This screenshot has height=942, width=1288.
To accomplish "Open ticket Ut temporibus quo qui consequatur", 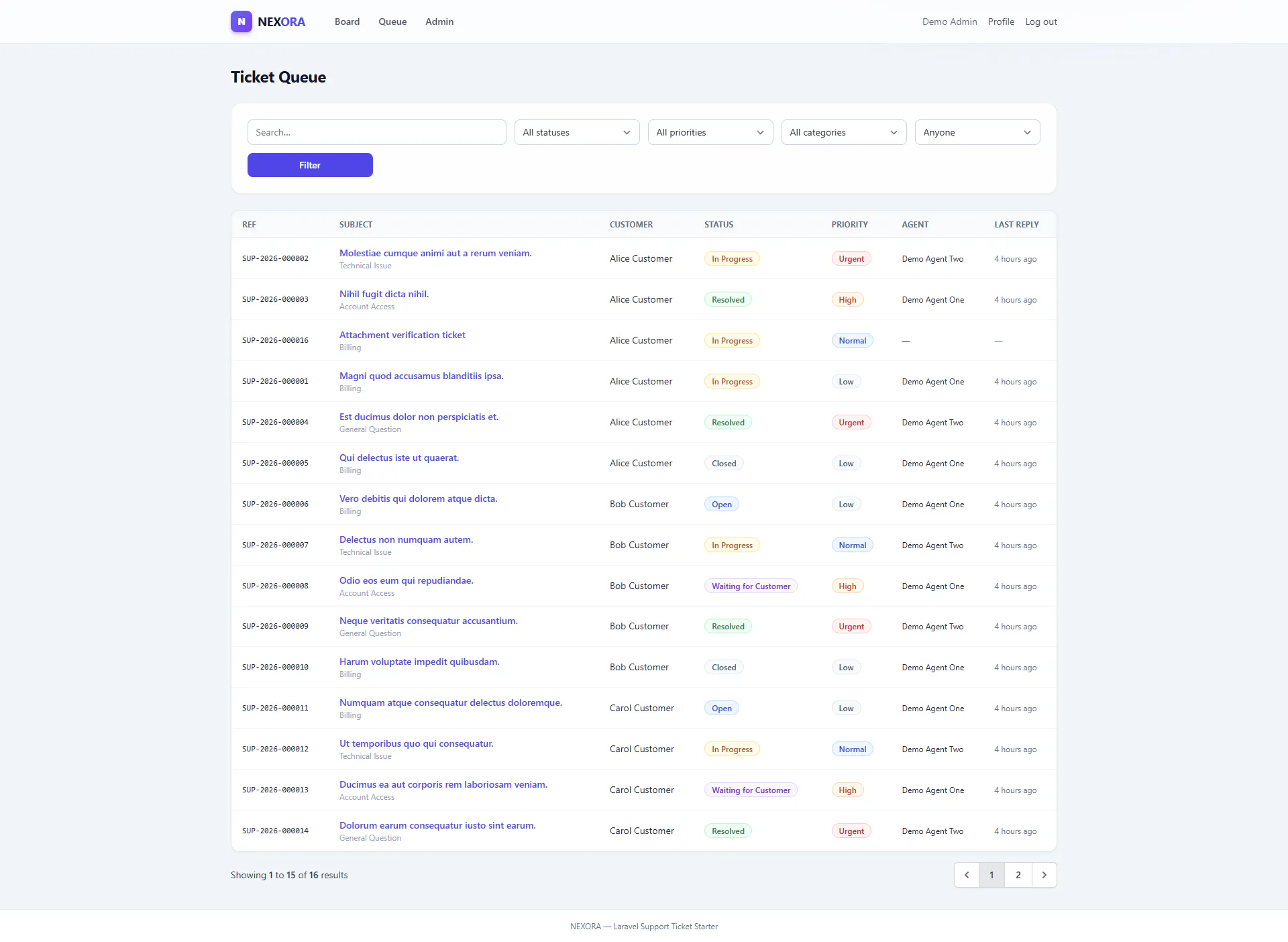I will tap(416, 743).
